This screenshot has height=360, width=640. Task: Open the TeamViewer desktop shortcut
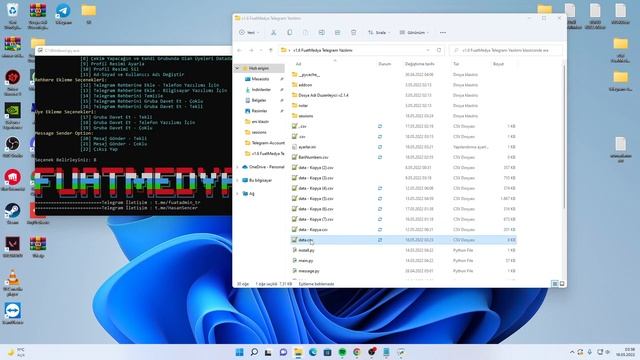(12, 313)
